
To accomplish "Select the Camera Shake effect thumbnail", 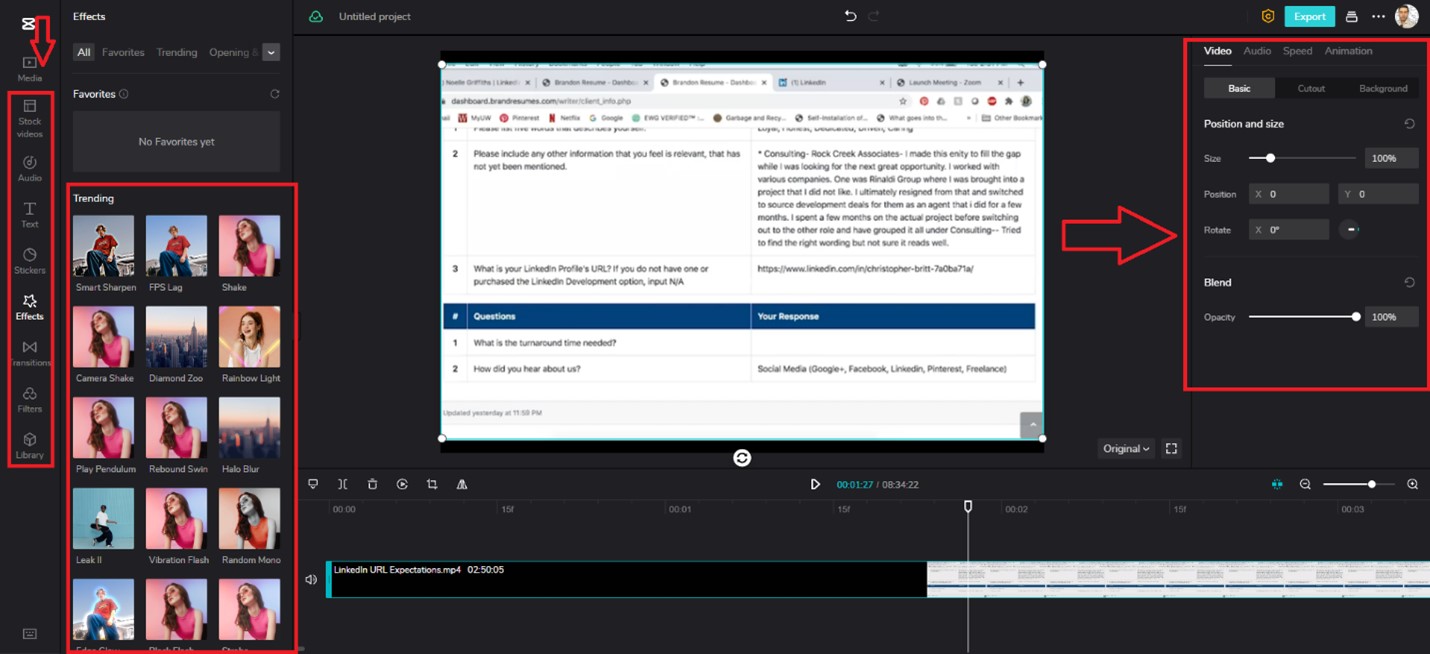I will [104, 336].
